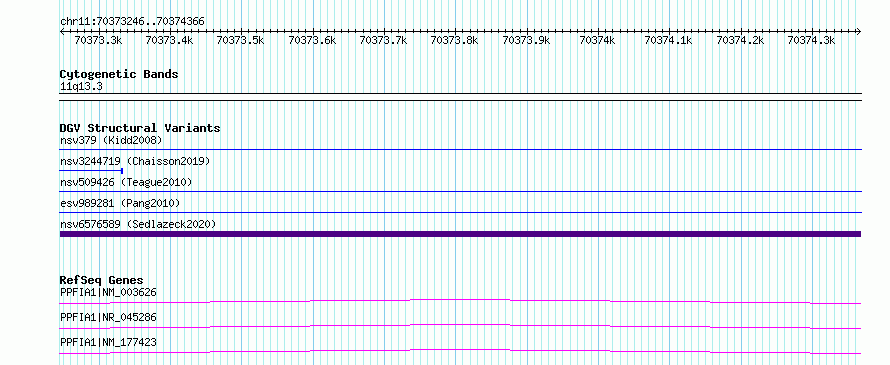Click the 70373.7k ruler tick label
The image size is (890, 365).
click(x=384, y=40)
